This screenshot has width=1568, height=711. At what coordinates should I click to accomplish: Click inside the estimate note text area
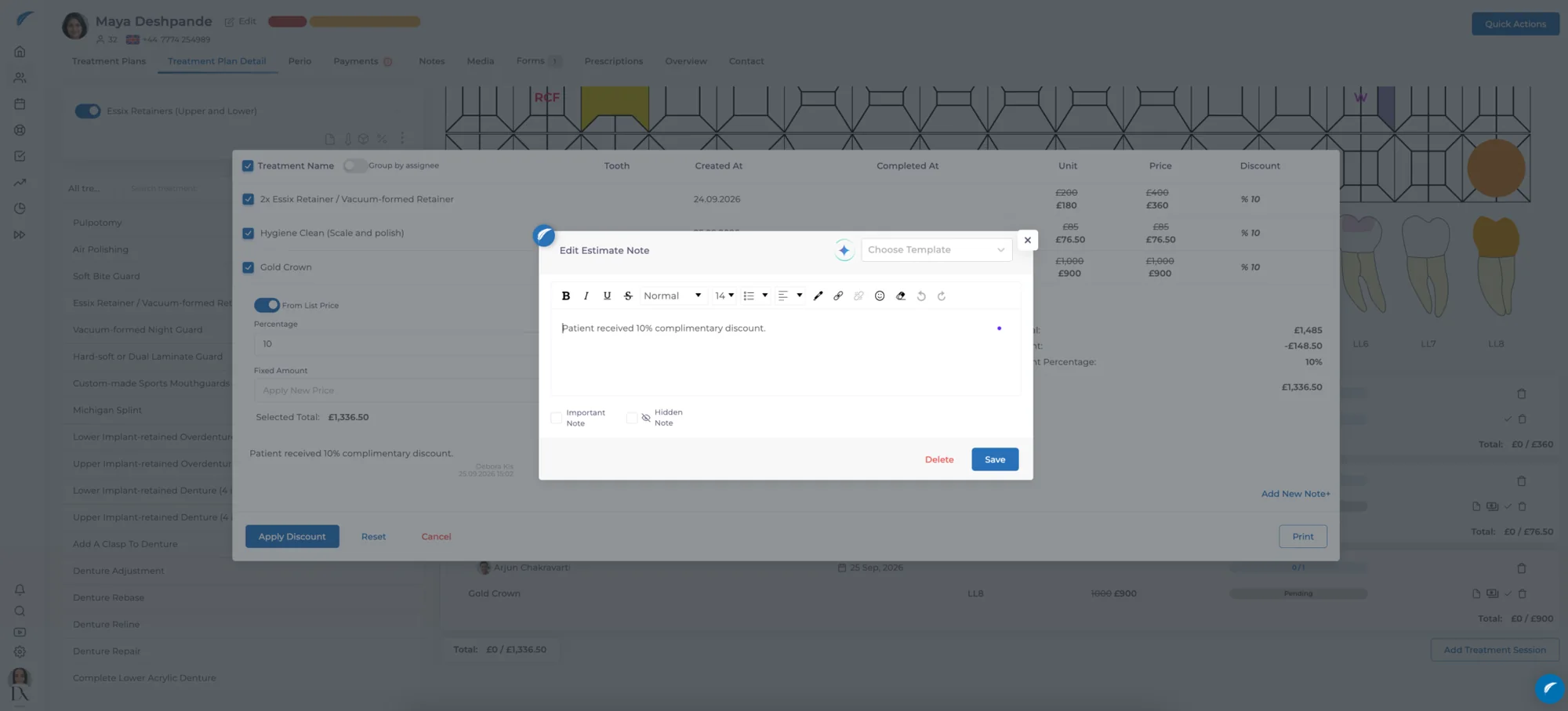click(x=786, y=353)
